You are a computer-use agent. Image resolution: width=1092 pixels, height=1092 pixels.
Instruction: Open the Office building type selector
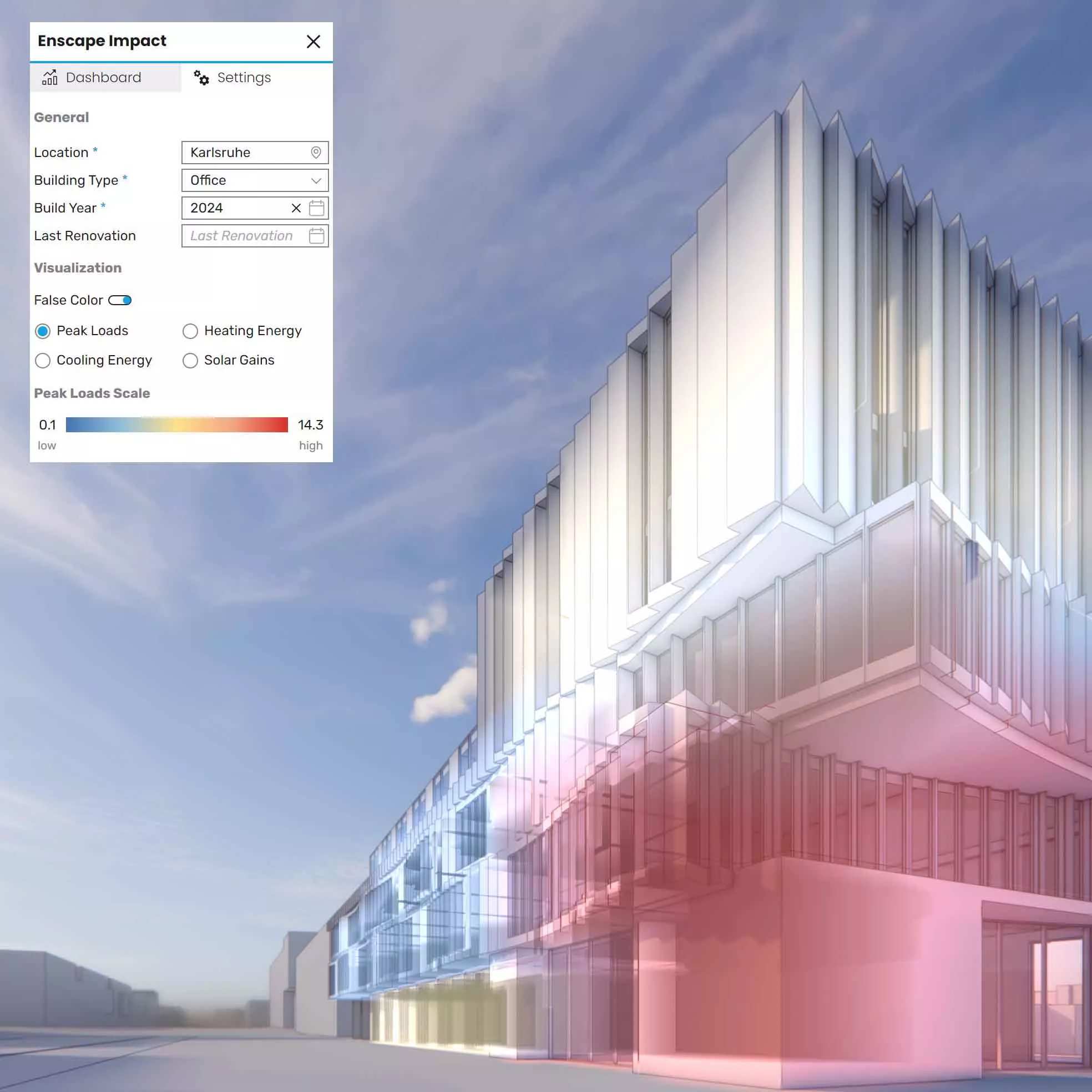[249, 180]
